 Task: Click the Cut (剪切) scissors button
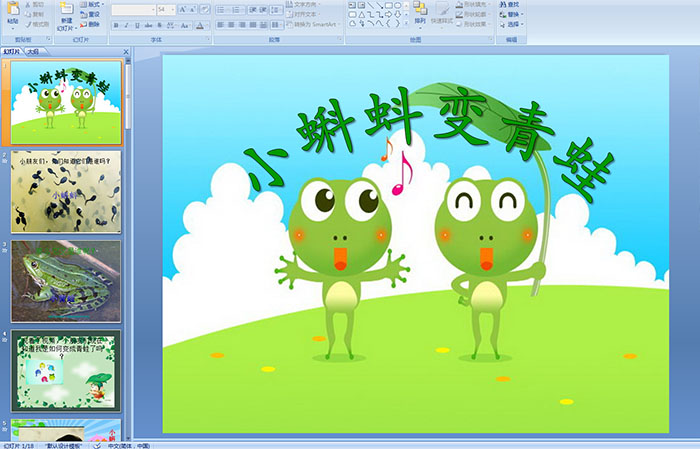pyautogui.click(x=34, y=4)
